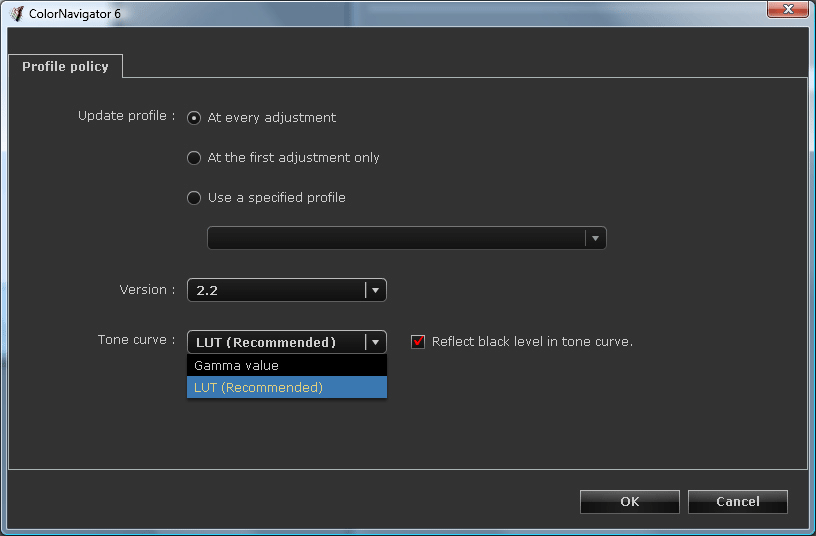Confirm with the OK button

pos(630,502)
